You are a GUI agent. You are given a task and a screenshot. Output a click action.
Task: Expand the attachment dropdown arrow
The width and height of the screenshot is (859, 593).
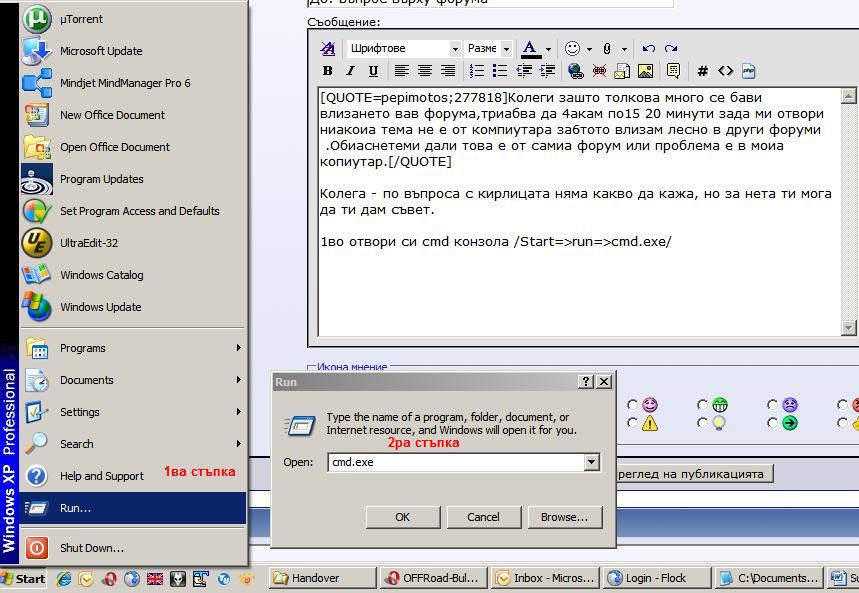click(x=624, y=49)
